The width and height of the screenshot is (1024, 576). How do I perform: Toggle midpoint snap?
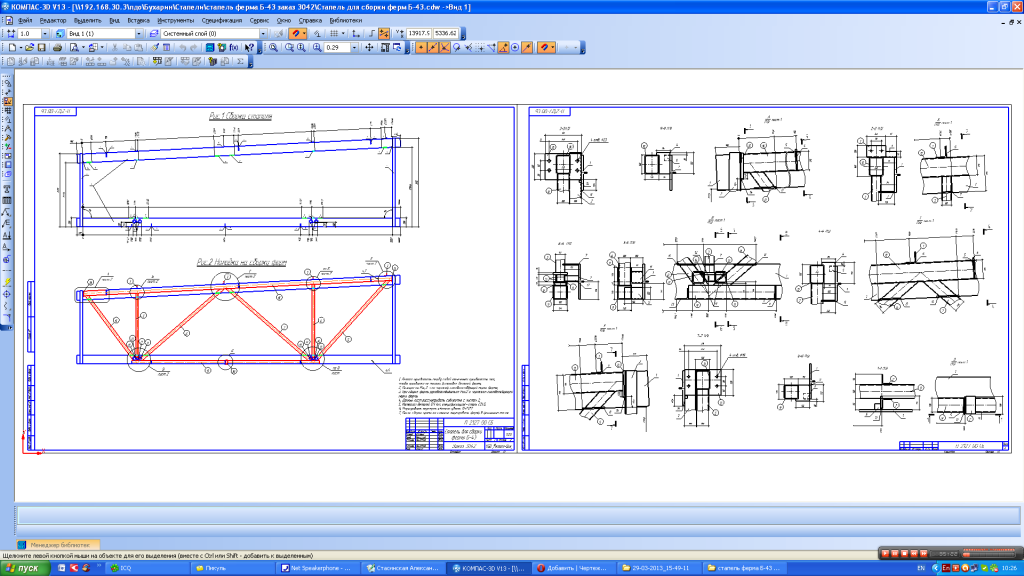click(x=432, y=48)
